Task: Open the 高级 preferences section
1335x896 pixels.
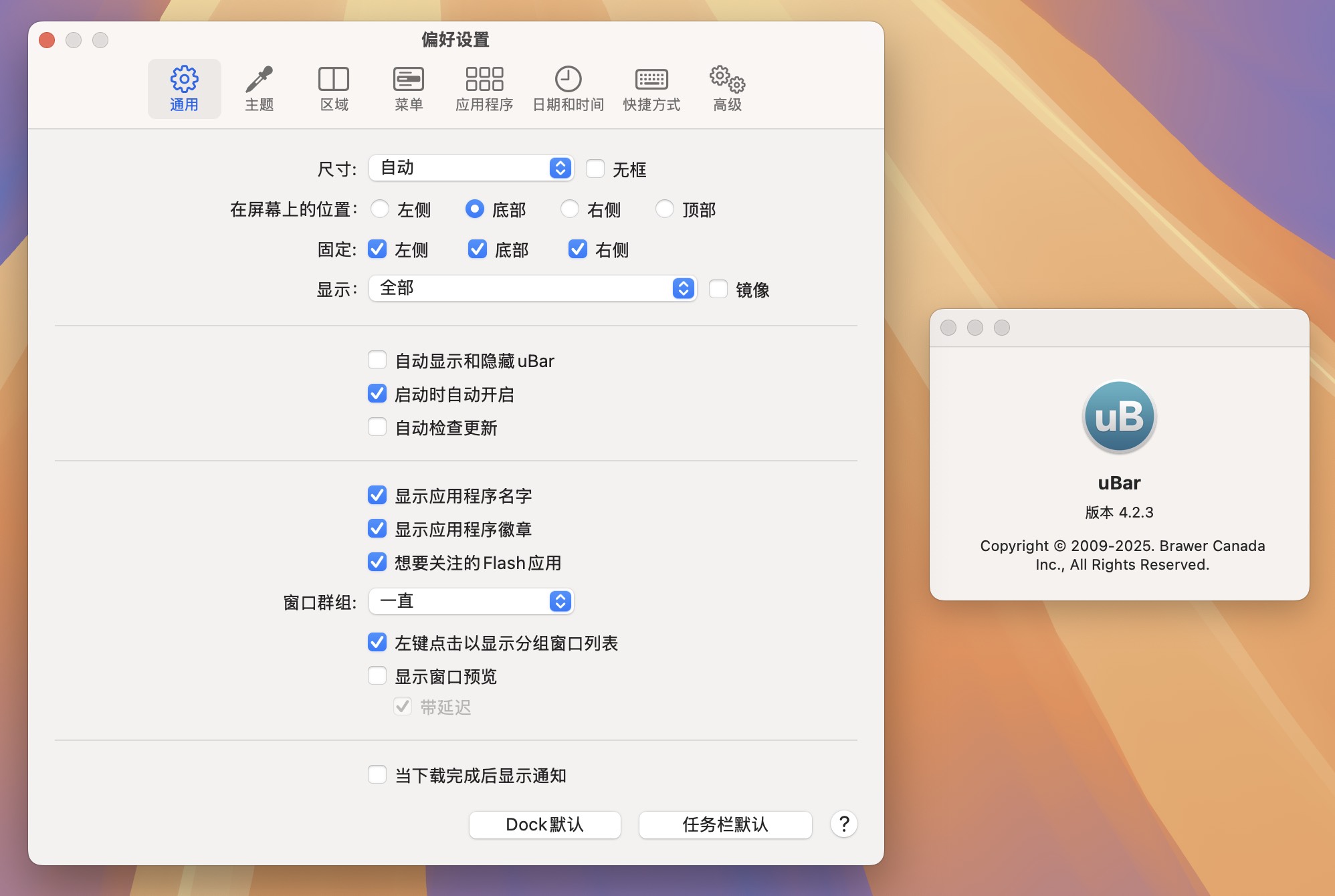Action: click(x=726, y=88)
